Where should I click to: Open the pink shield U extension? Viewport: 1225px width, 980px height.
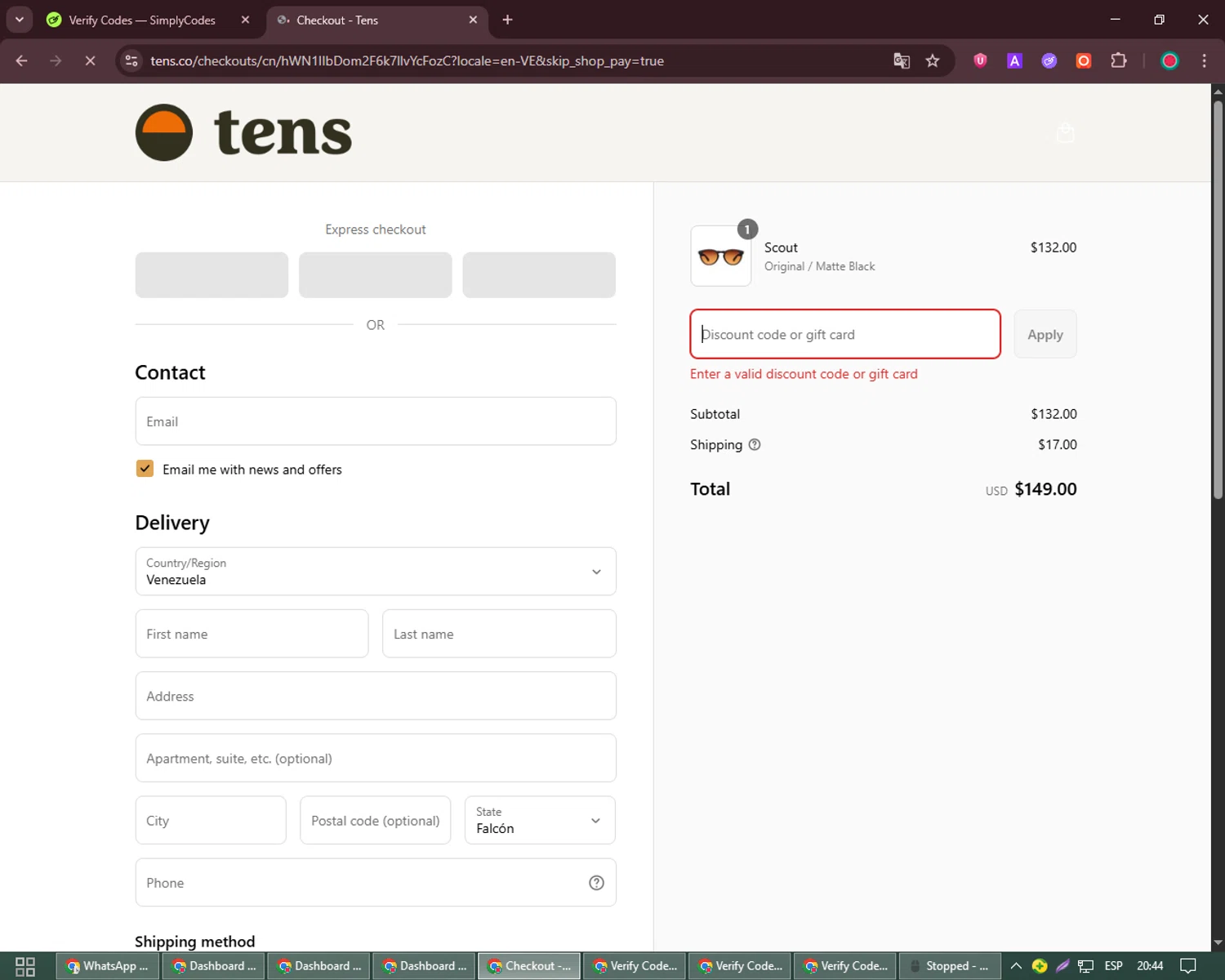point(981,60)
